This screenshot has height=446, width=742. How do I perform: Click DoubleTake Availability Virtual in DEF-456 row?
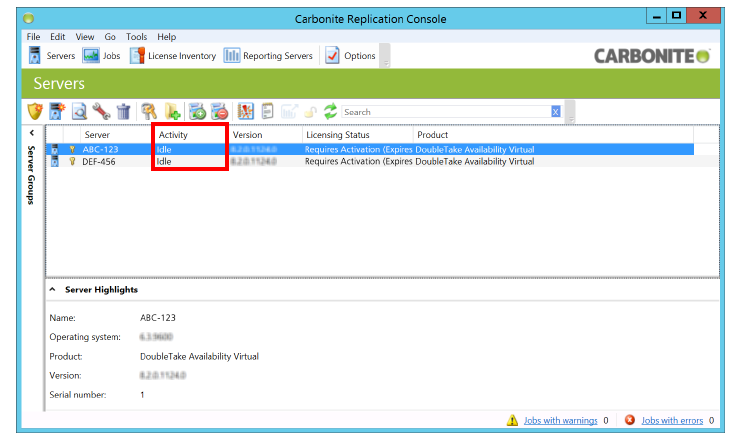tap(475, 161)
